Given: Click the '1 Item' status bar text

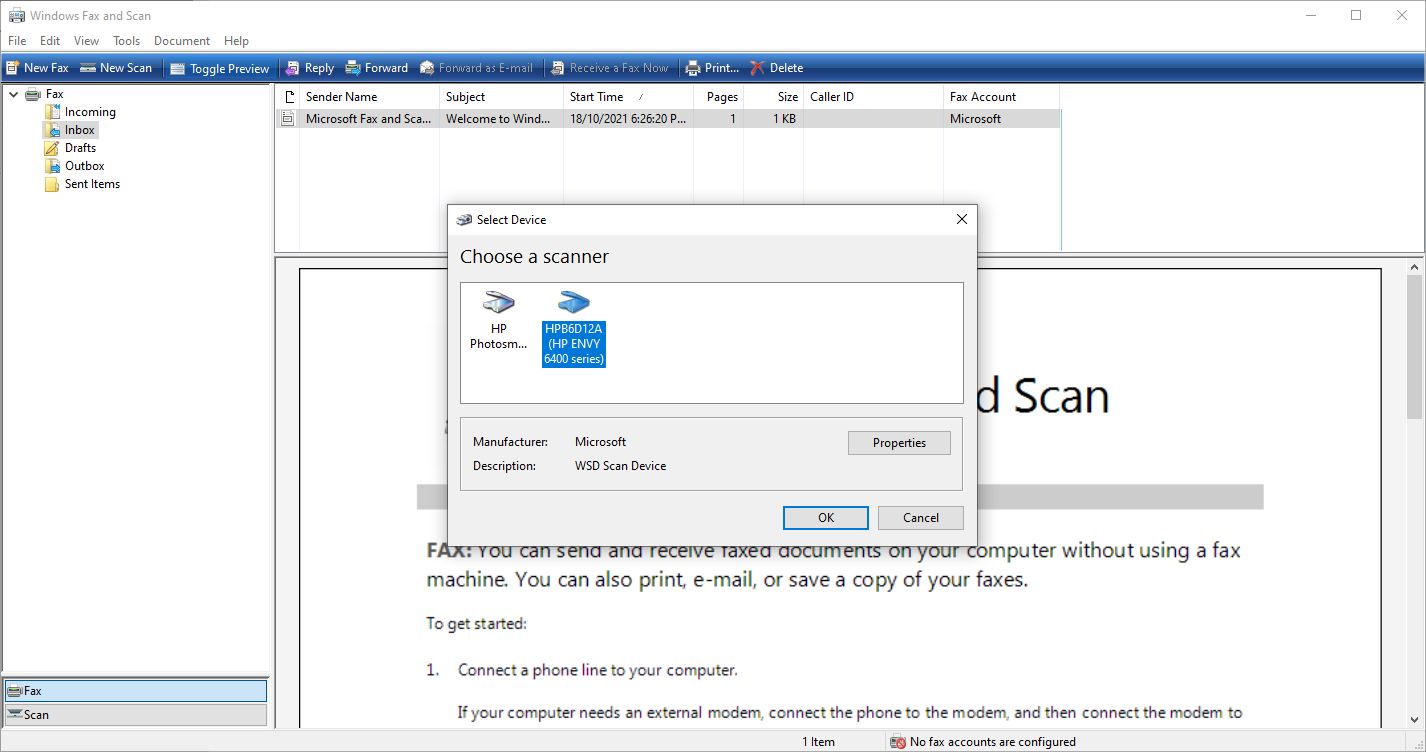Looking at the screenshot, I should click(x=818, y=742).
